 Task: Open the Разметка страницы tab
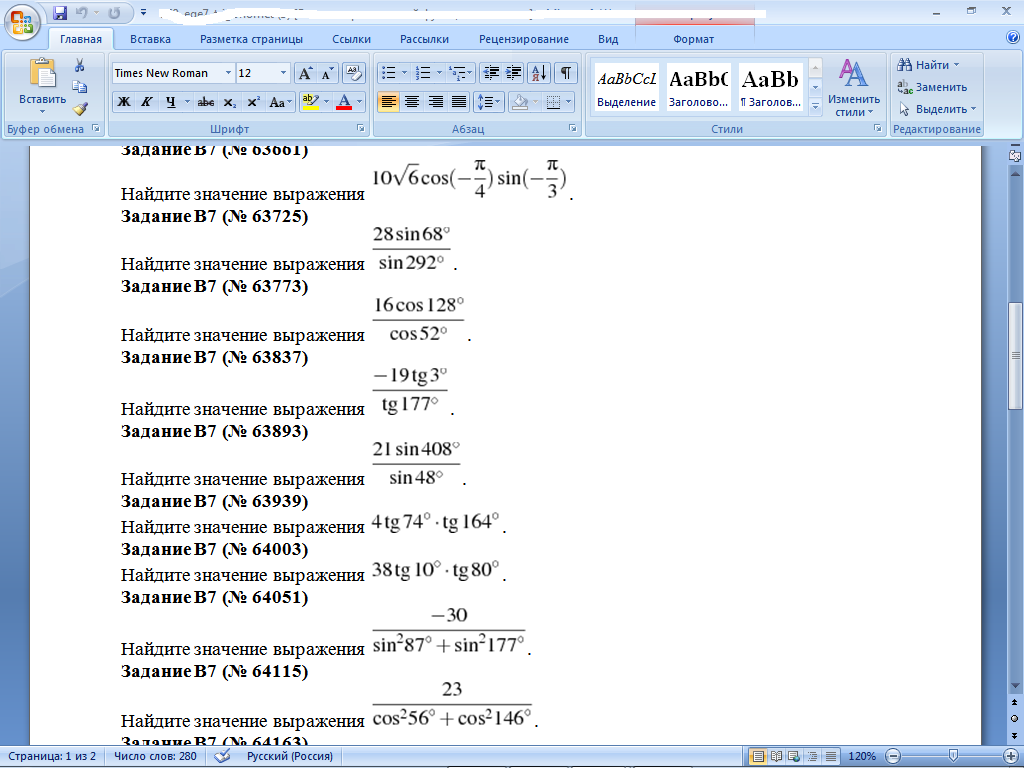pyautogui.click(x=251, y=39)
